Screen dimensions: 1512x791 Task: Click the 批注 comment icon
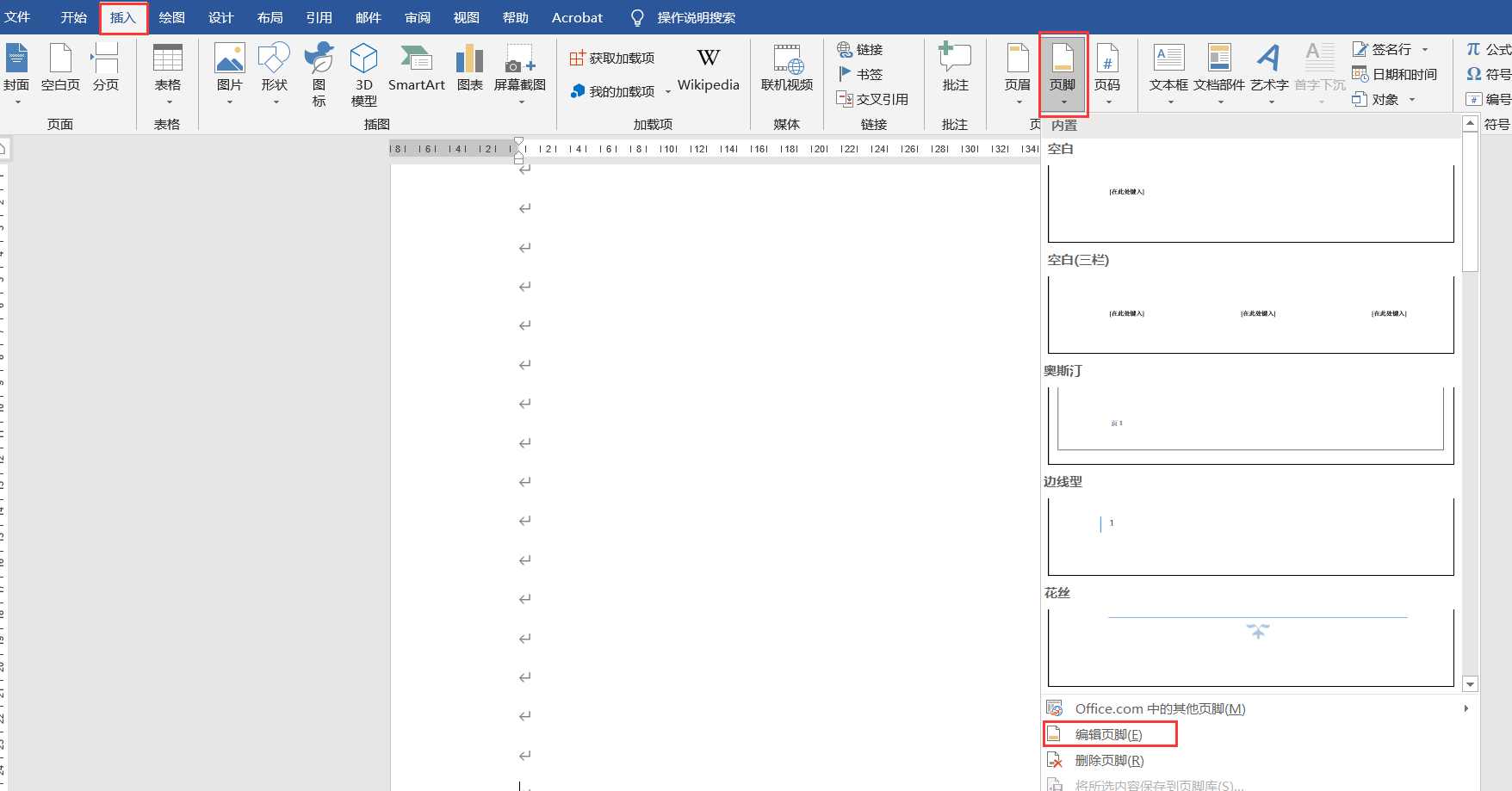pyautogui.click(x=955, y=69)
